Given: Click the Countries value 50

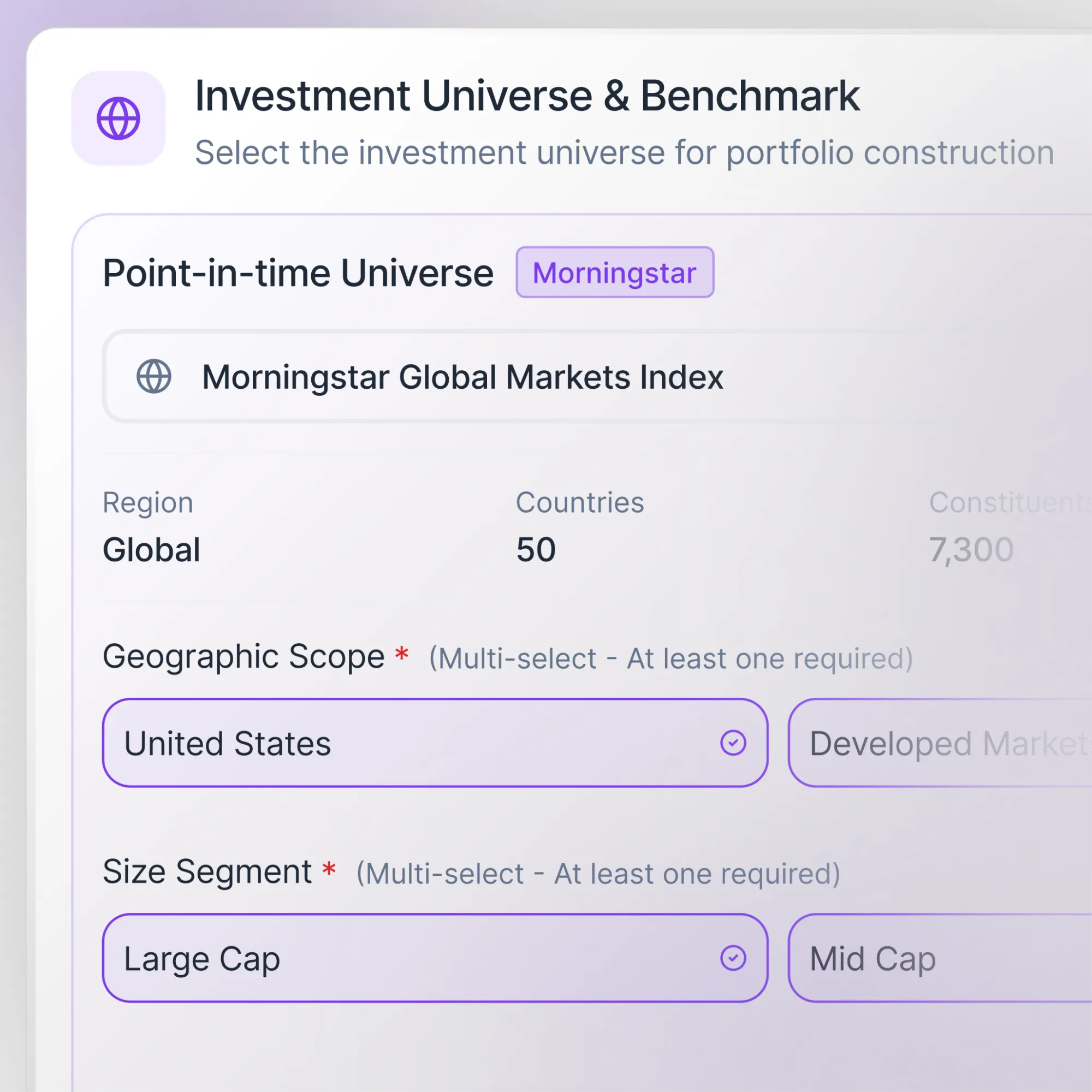Looking at the screenshot, I should click(x=536, y=549).
